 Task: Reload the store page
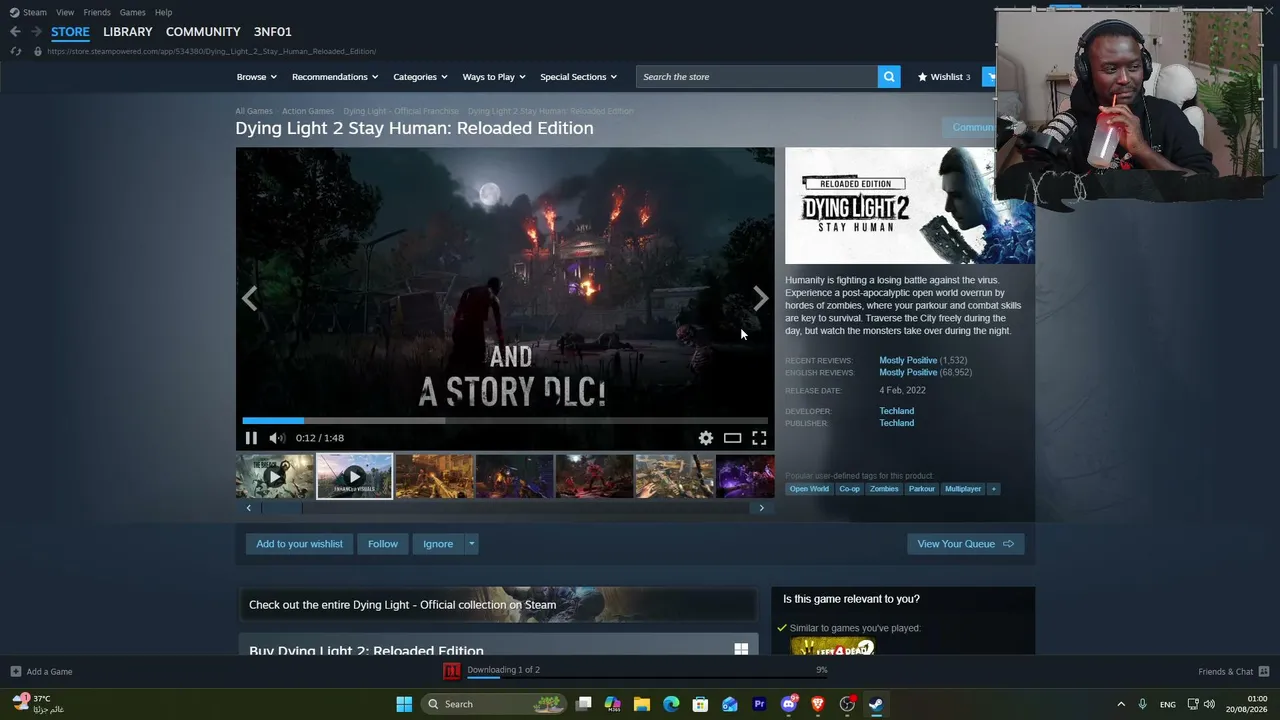tap(15, 51)
